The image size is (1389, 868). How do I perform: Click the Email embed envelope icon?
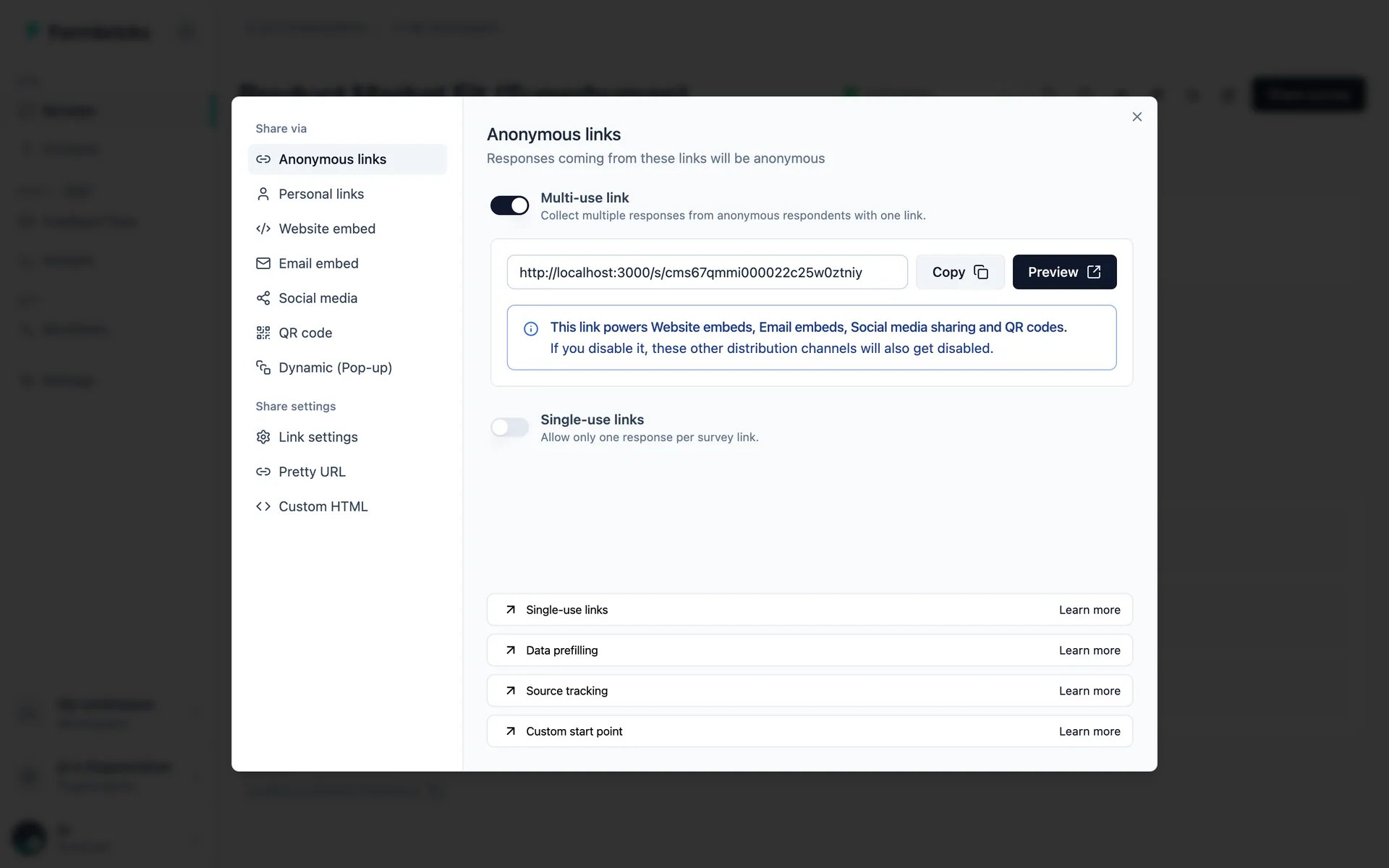[x=263, y=263]
